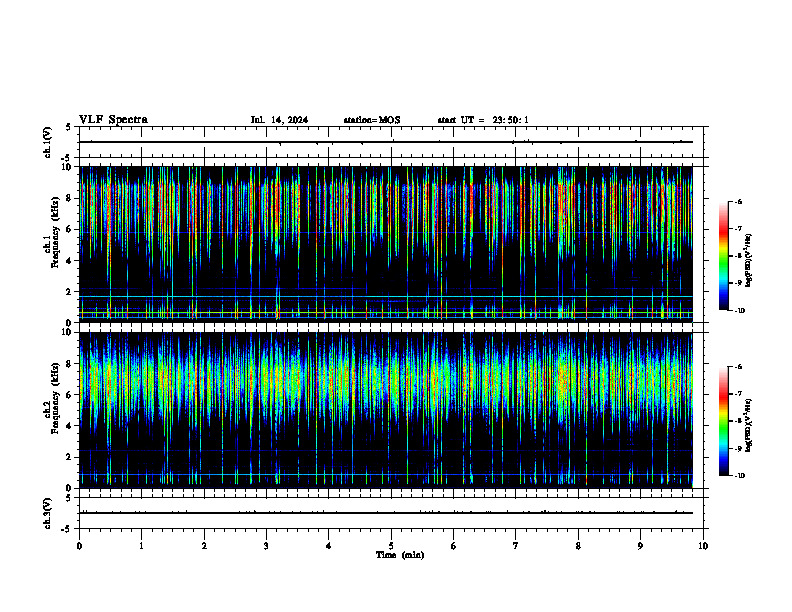Click the -10 tick on ch.2 color bar
This screenshot has height=612, width=792.
click(x=739, y=476)
